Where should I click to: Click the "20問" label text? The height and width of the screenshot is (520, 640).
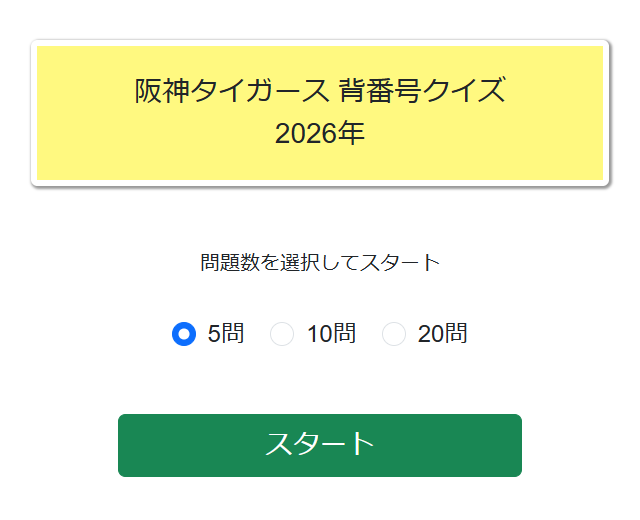pyautogui.click(x=442, y=334)
